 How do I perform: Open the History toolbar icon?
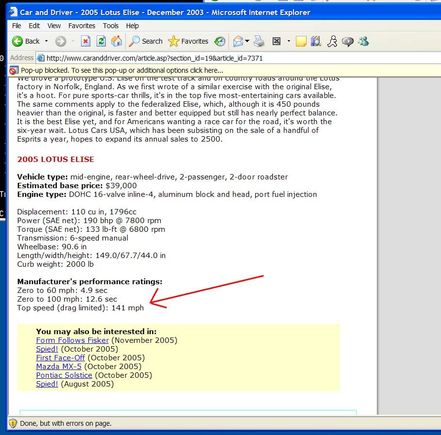click(x=220, y=41)
